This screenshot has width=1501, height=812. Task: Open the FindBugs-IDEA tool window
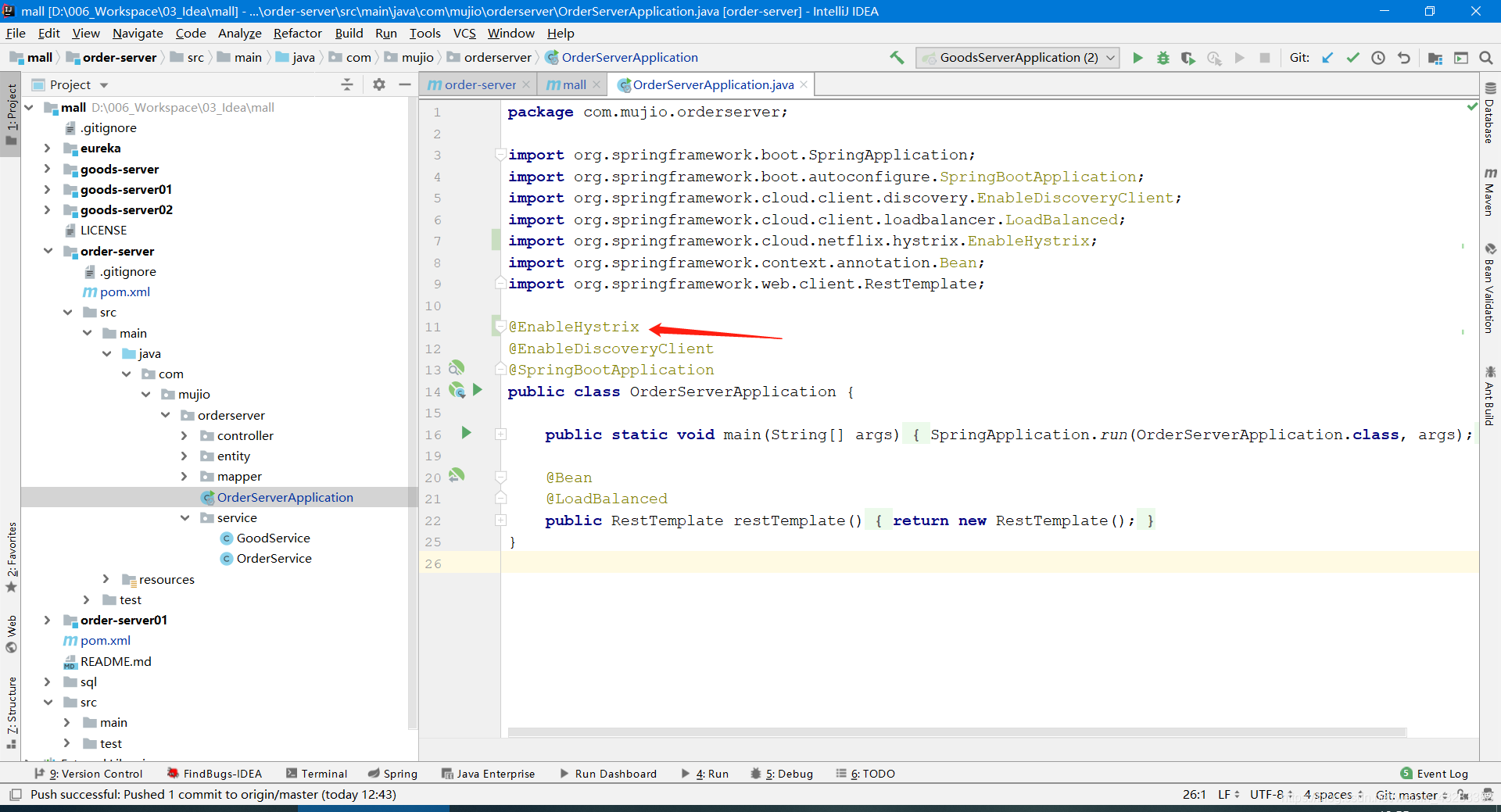pos(214,774)
